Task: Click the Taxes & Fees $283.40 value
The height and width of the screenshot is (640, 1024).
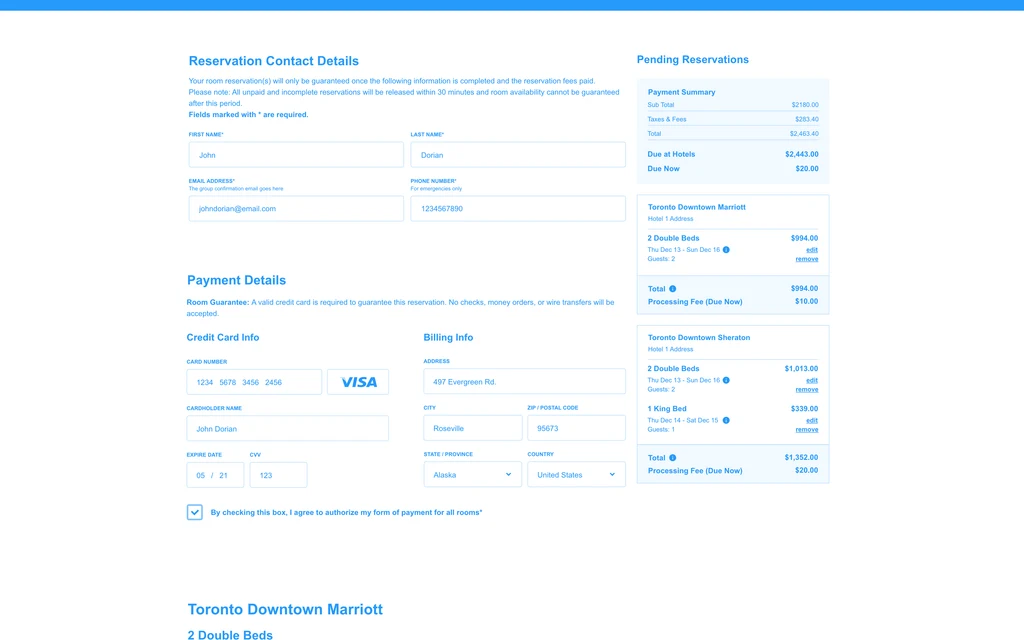Action: [x=807, y=119]
